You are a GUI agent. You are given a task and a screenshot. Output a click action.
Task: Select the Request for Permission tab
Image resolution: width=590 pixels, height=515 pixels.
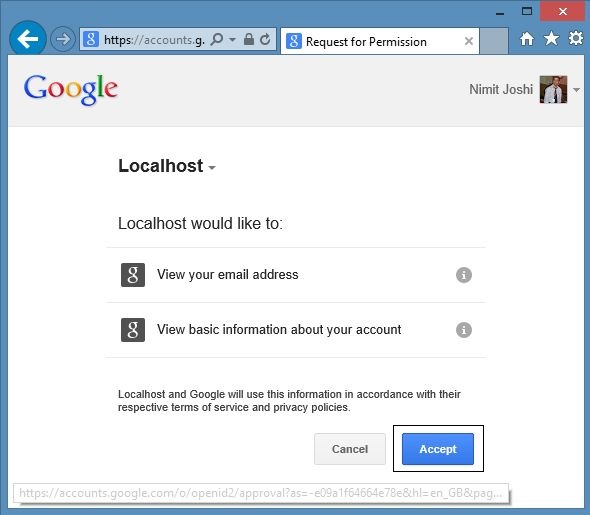tap(380, 41)
